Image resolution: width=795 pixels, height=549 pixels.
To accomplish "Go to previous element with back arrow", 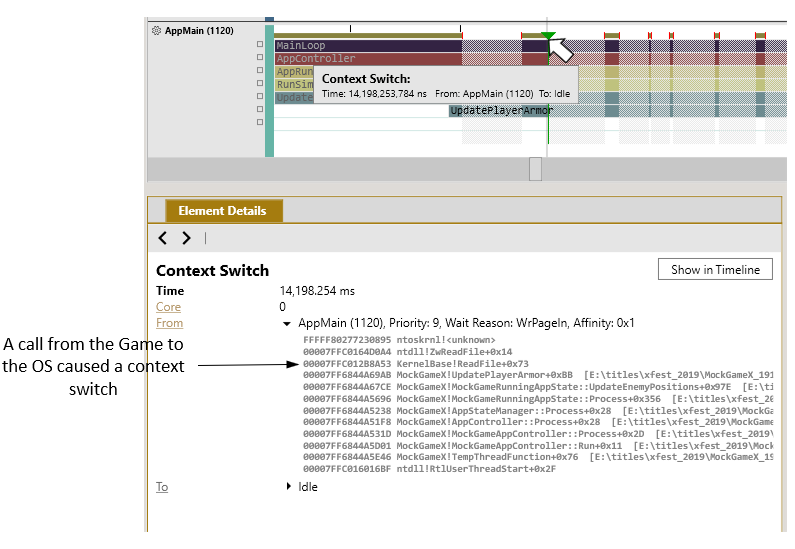I will pos(163,238).
